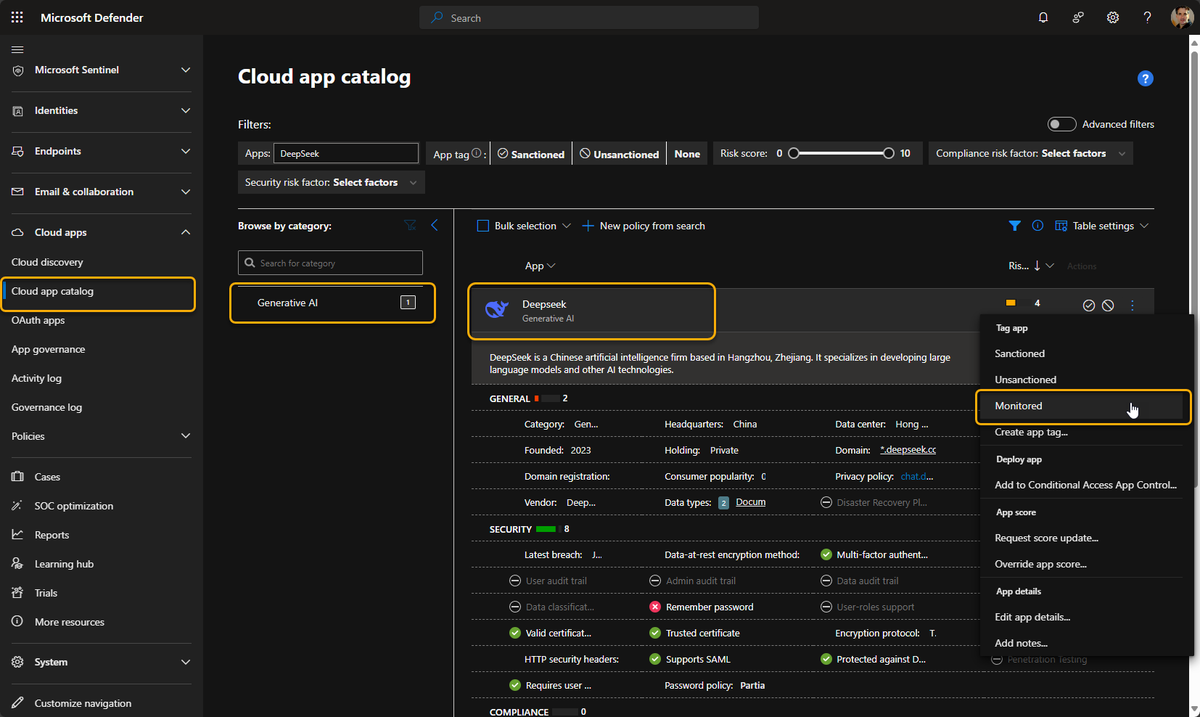This screenshot has width=1200, height=717.
Task: Collapse the navigation hamburger menu
Action: pyautogui.click(x=18, y=49)
